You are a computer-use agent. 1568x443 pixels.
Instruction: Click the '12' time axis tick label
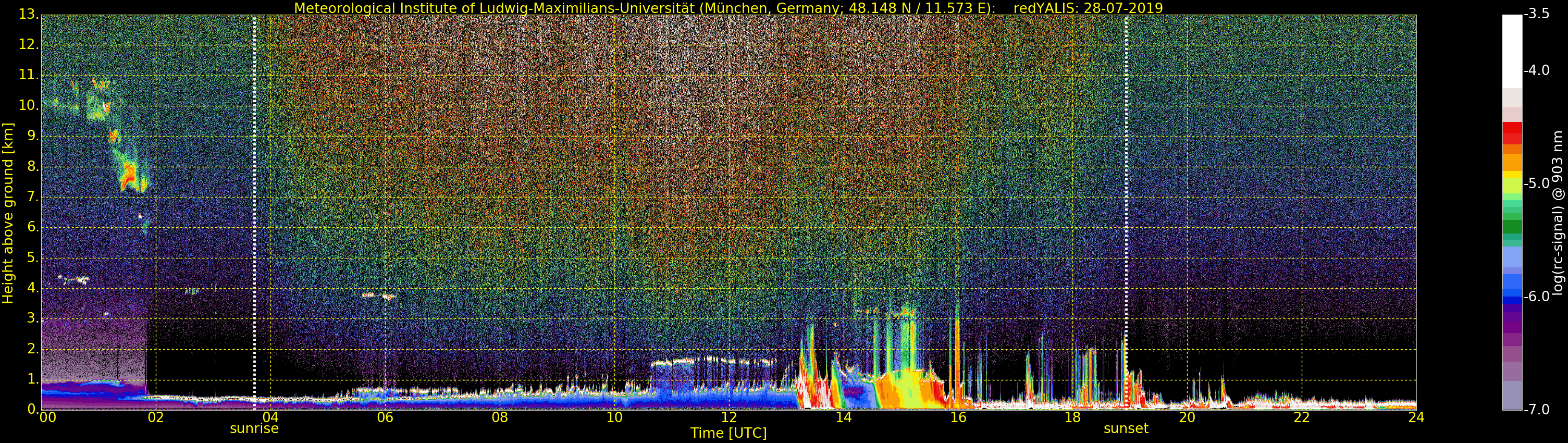[729, 417]
